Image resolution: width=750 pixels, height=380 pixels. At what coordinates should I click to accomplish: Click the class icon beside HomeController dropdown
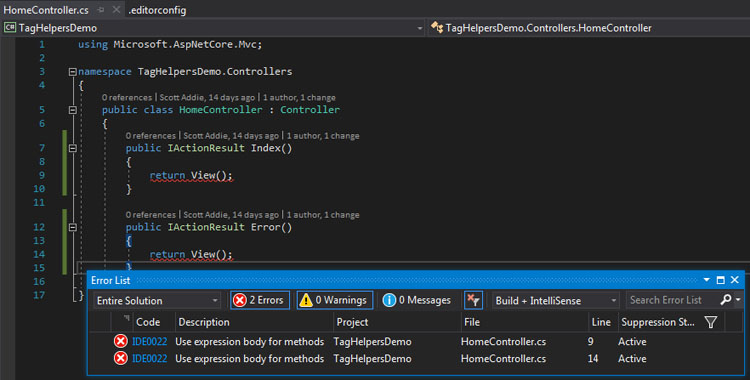coord(436,28)
